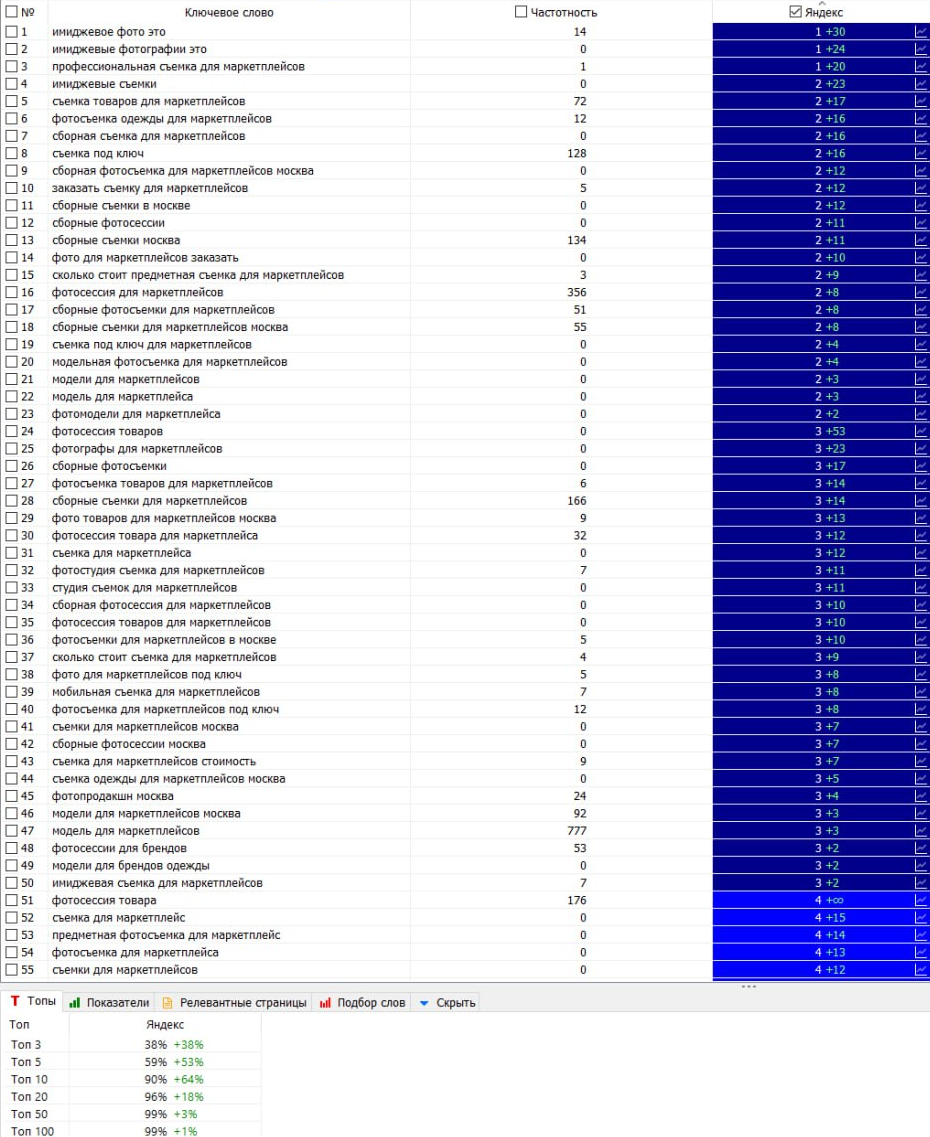Open chart icon in имиджевые съемки row
Image resolution: width=930 pixels, height=1137 pixels.
[921, 84]
